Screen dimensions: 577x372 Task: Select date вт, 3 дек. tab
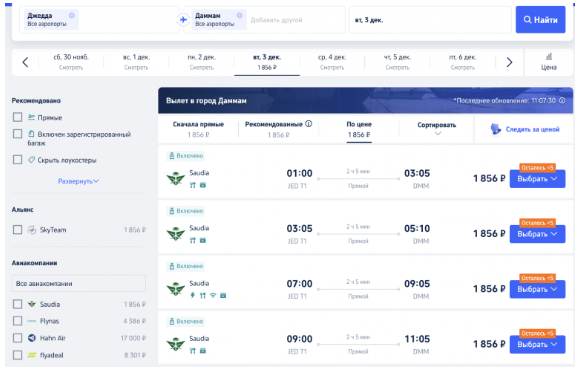[x=267, y=62]
